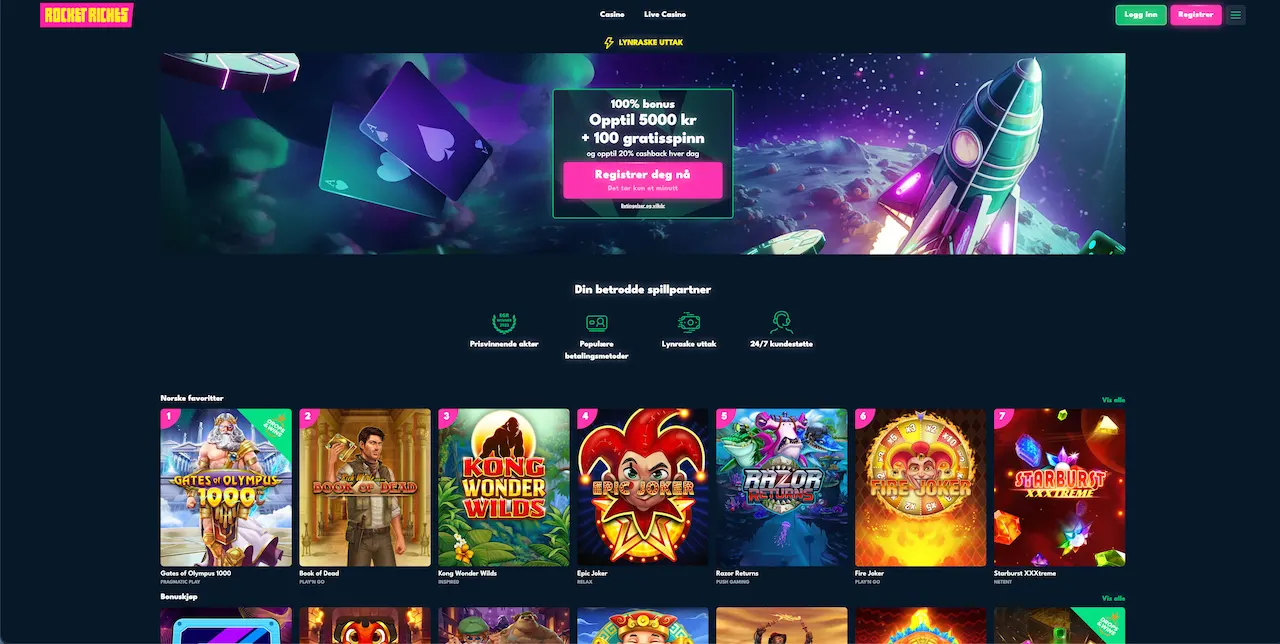Click the Lynraske uttak money icon
This screenshot has height=644, width=1280.
pos(689,323)
